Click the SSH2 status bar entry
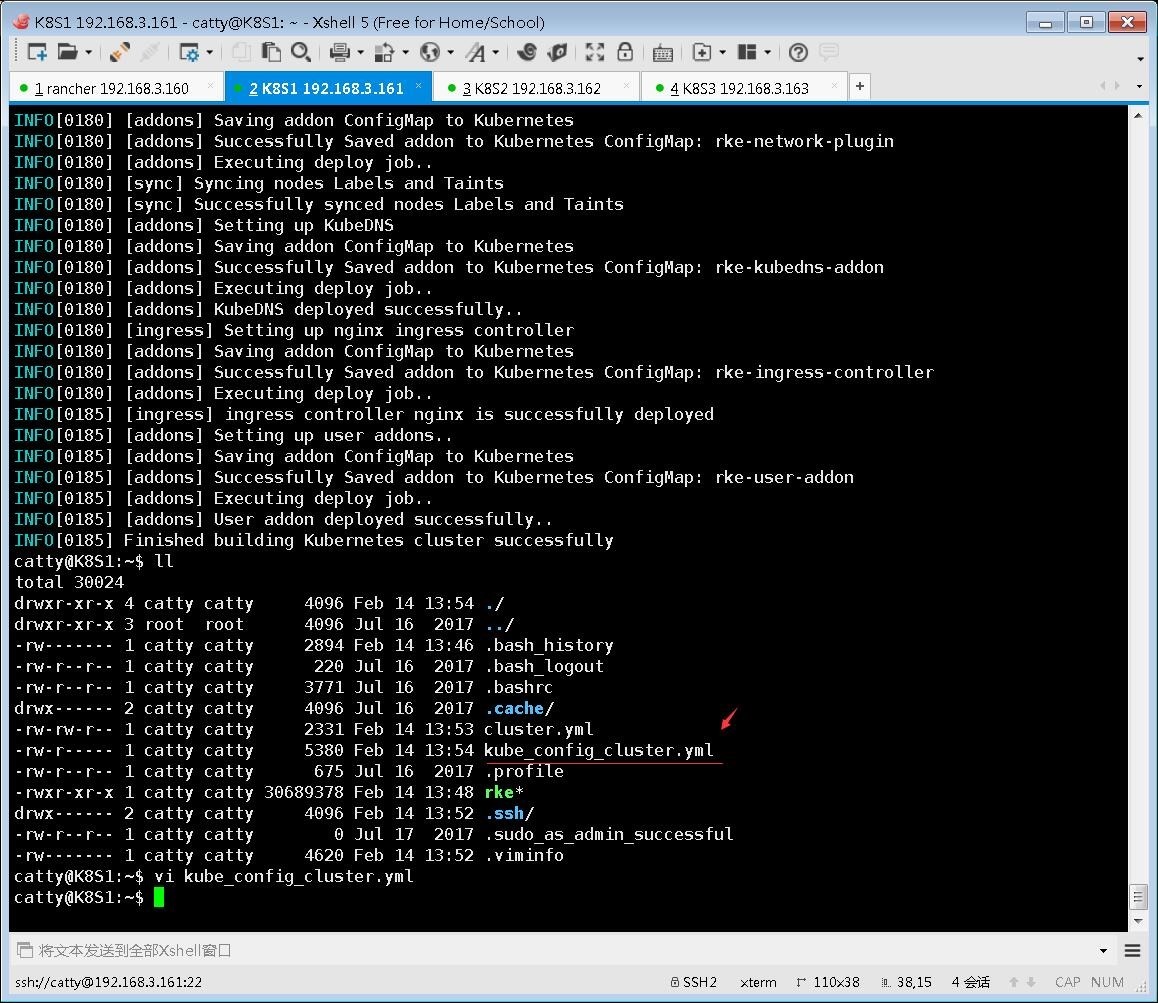Viewport: 1158px width, 1003px height. coord(693,982)
